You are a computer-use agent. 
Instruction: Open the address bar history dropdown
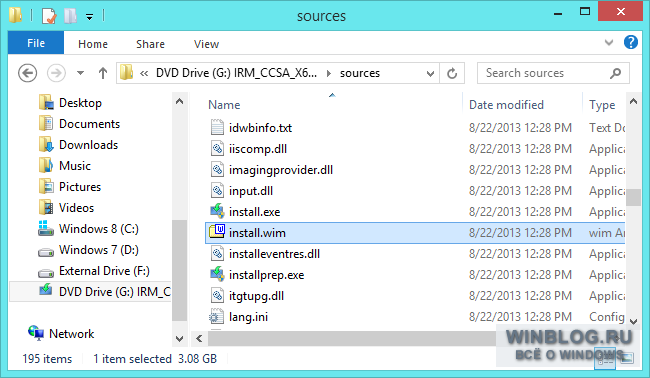[430, 73]
